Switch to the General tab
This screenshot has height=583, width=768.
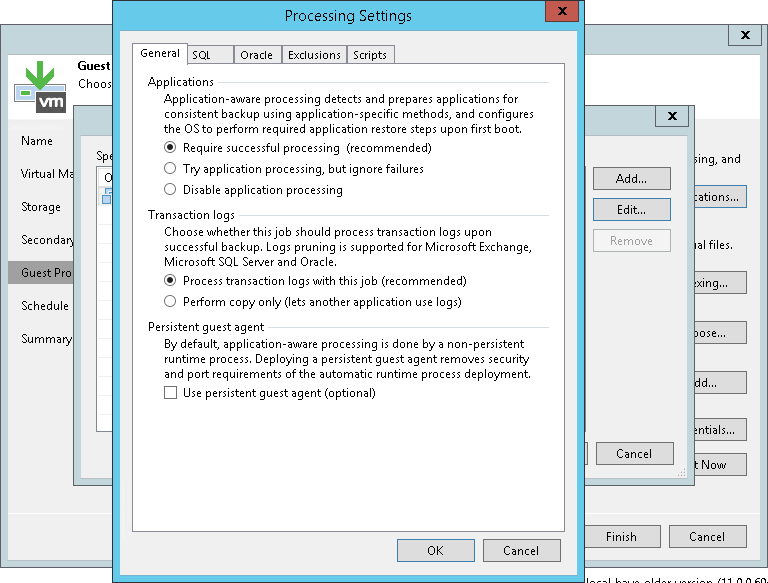point(160,53)
